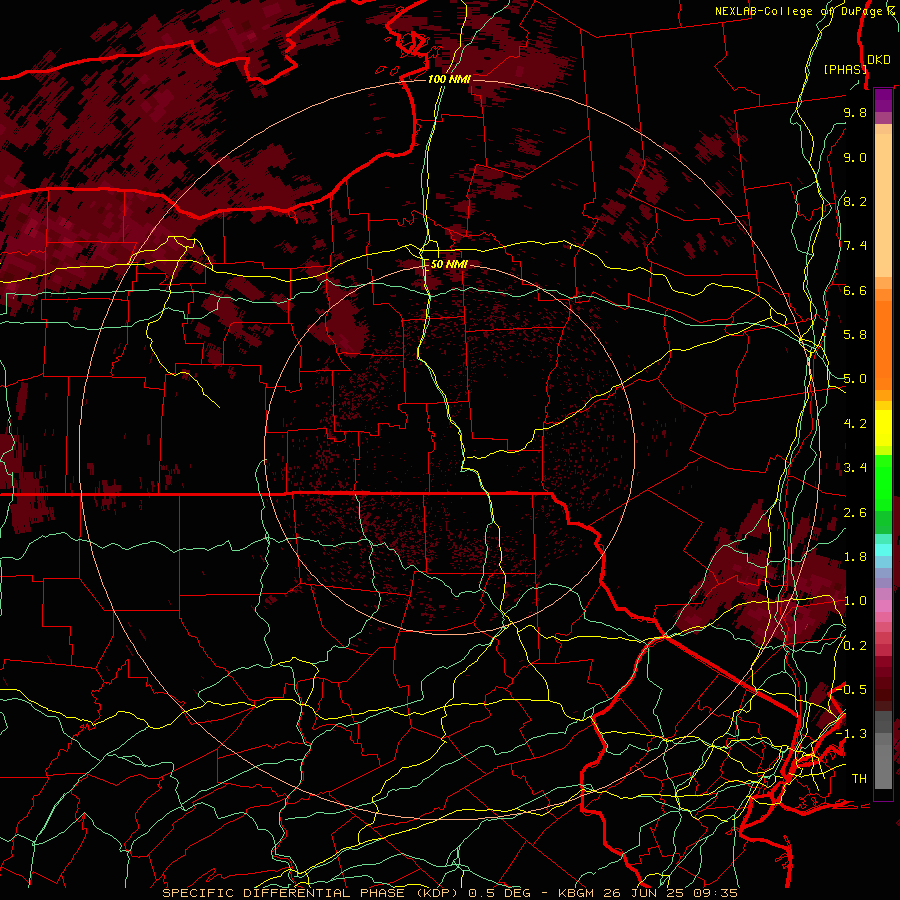This screenshot has width=900, height=900.
Task: Click the 6.6 value on the color scale
Action: [x=855, y=290]
